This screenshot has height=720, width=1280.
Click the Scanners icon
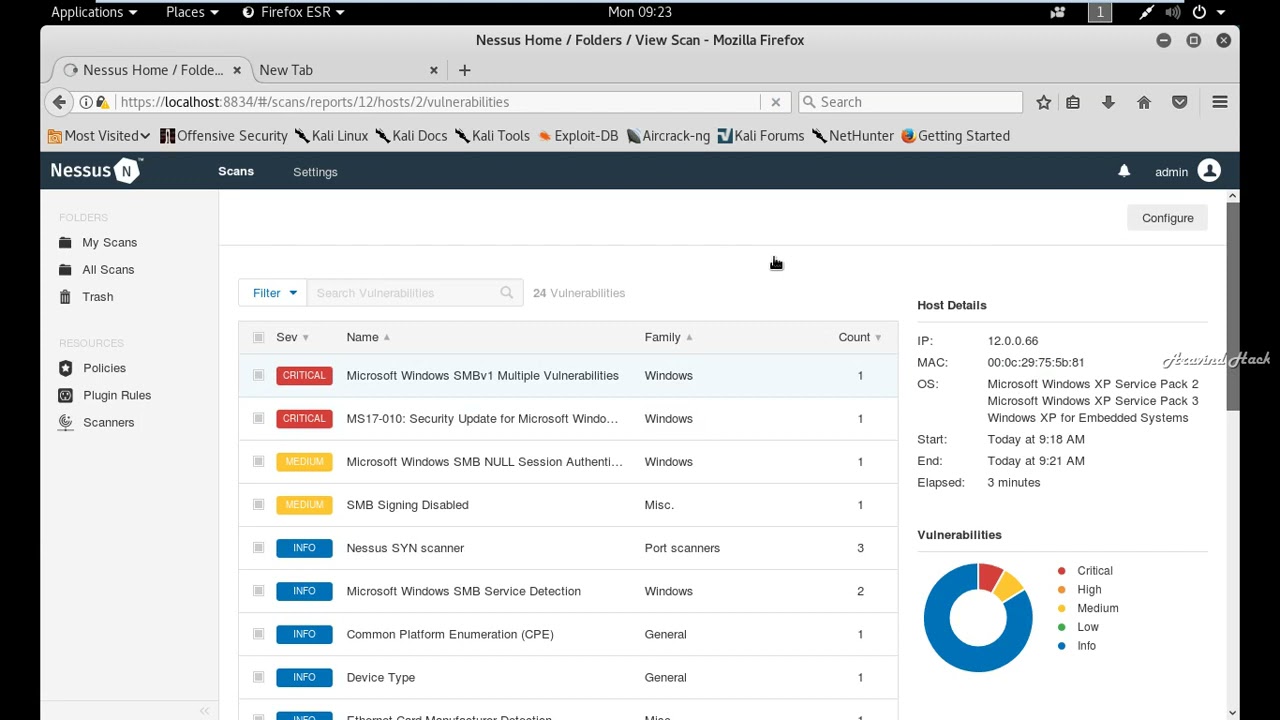pos(65,422)
